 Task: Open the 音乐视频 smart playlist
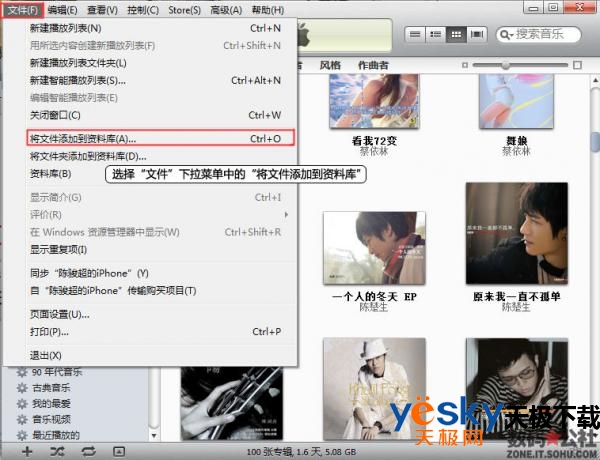tap(51, 419)
